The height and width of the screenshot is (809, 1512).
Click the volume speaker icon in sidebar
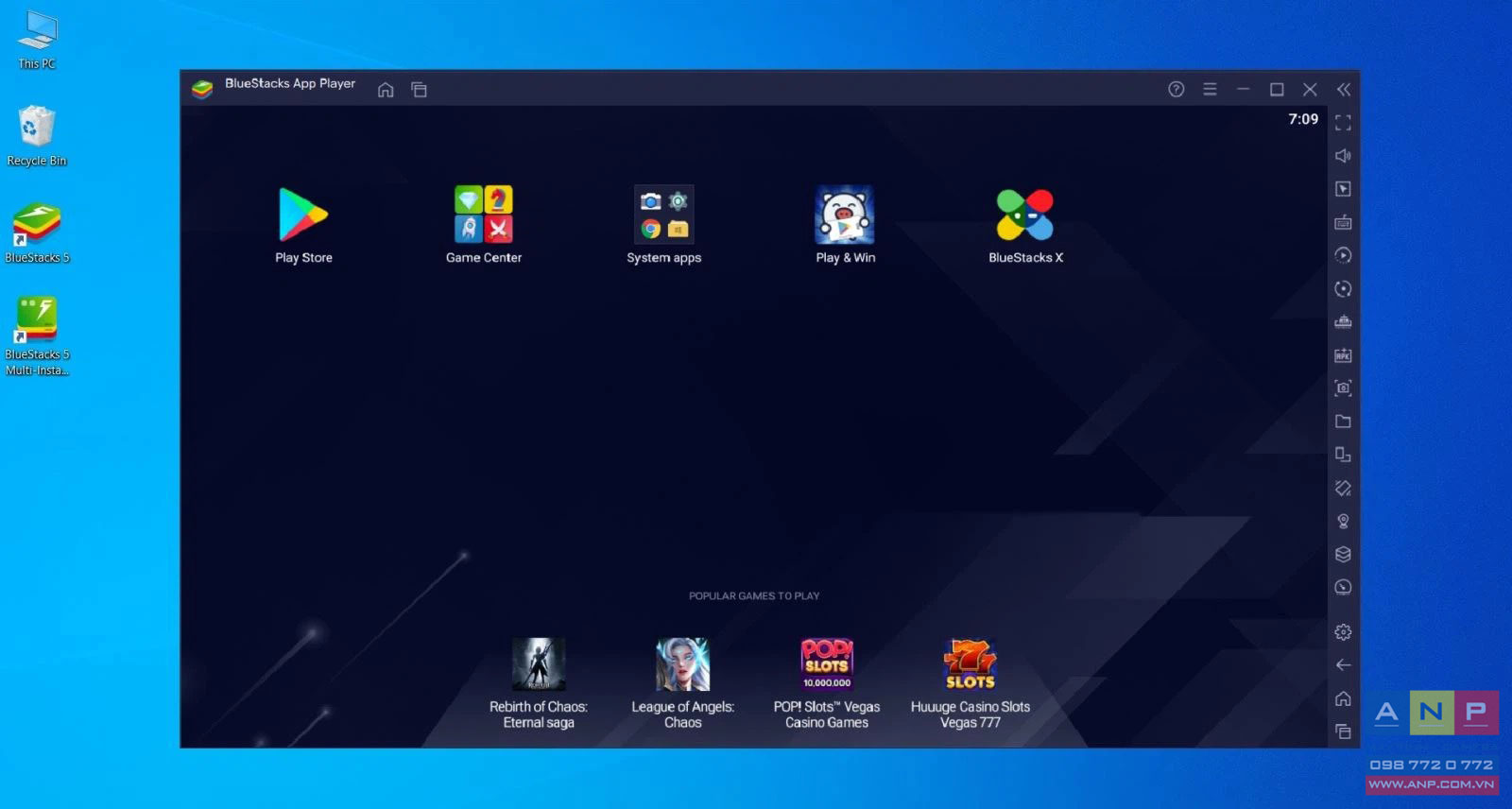(x=1343, y=156)
